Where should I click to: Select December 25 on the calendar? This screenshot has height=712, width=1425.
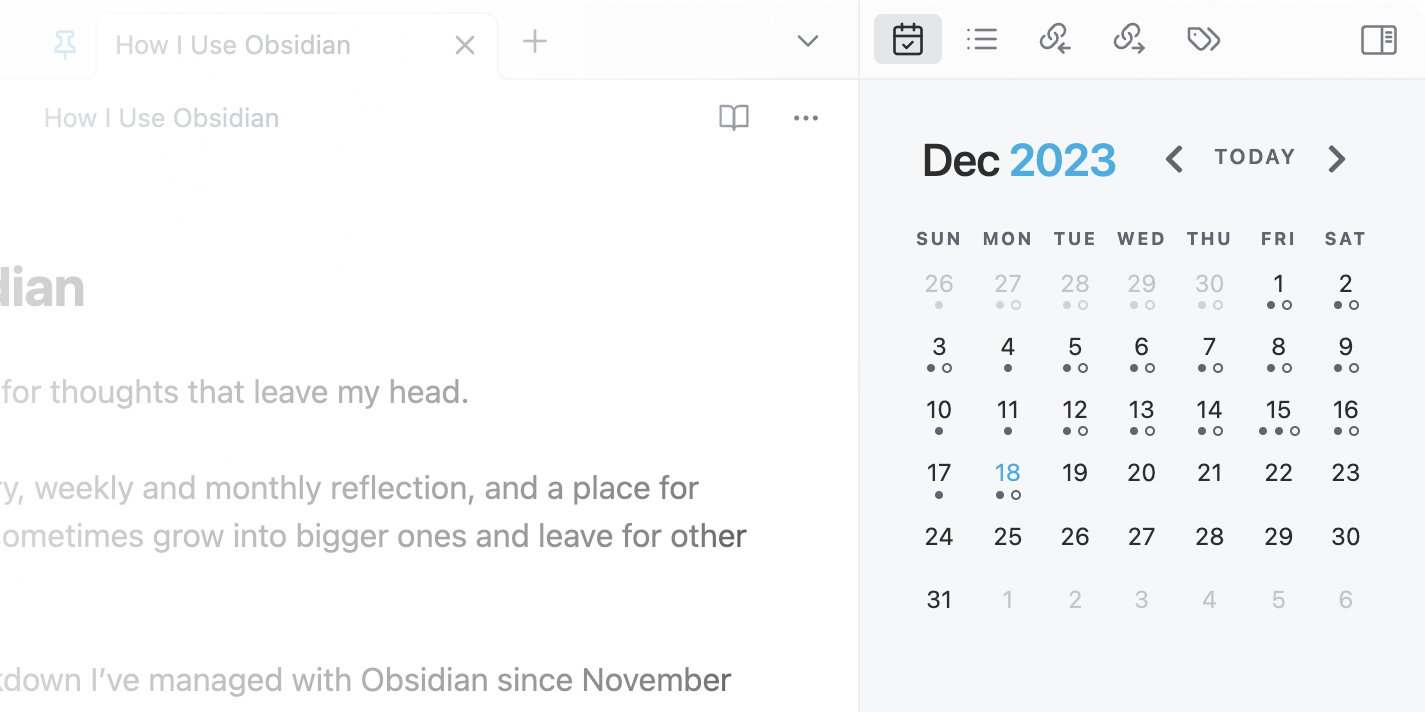pyautogui.click(x=1007, y=536)
